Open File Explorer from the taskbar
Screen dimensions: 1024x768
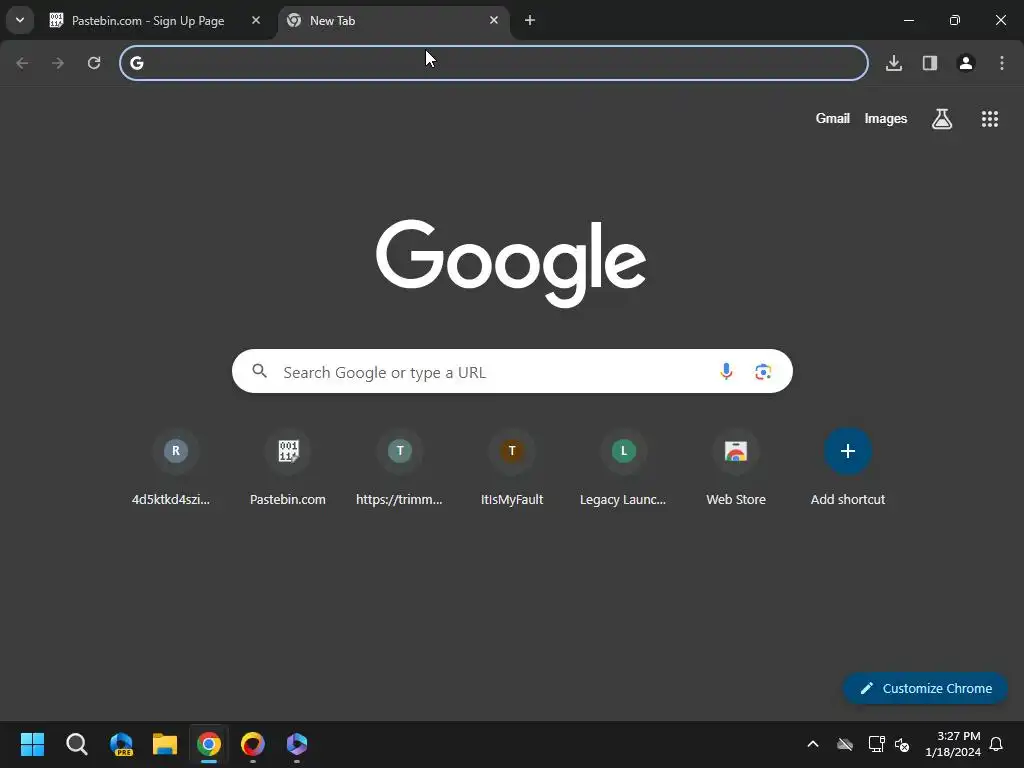(165, 744)
